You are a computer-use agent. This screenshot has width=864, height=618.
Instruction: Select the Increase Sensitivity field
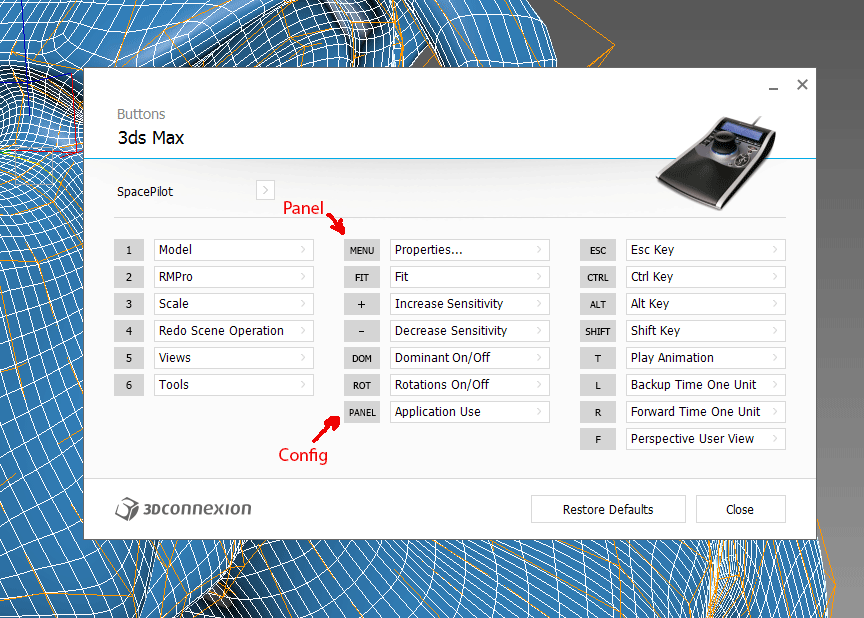coord(469,304)
